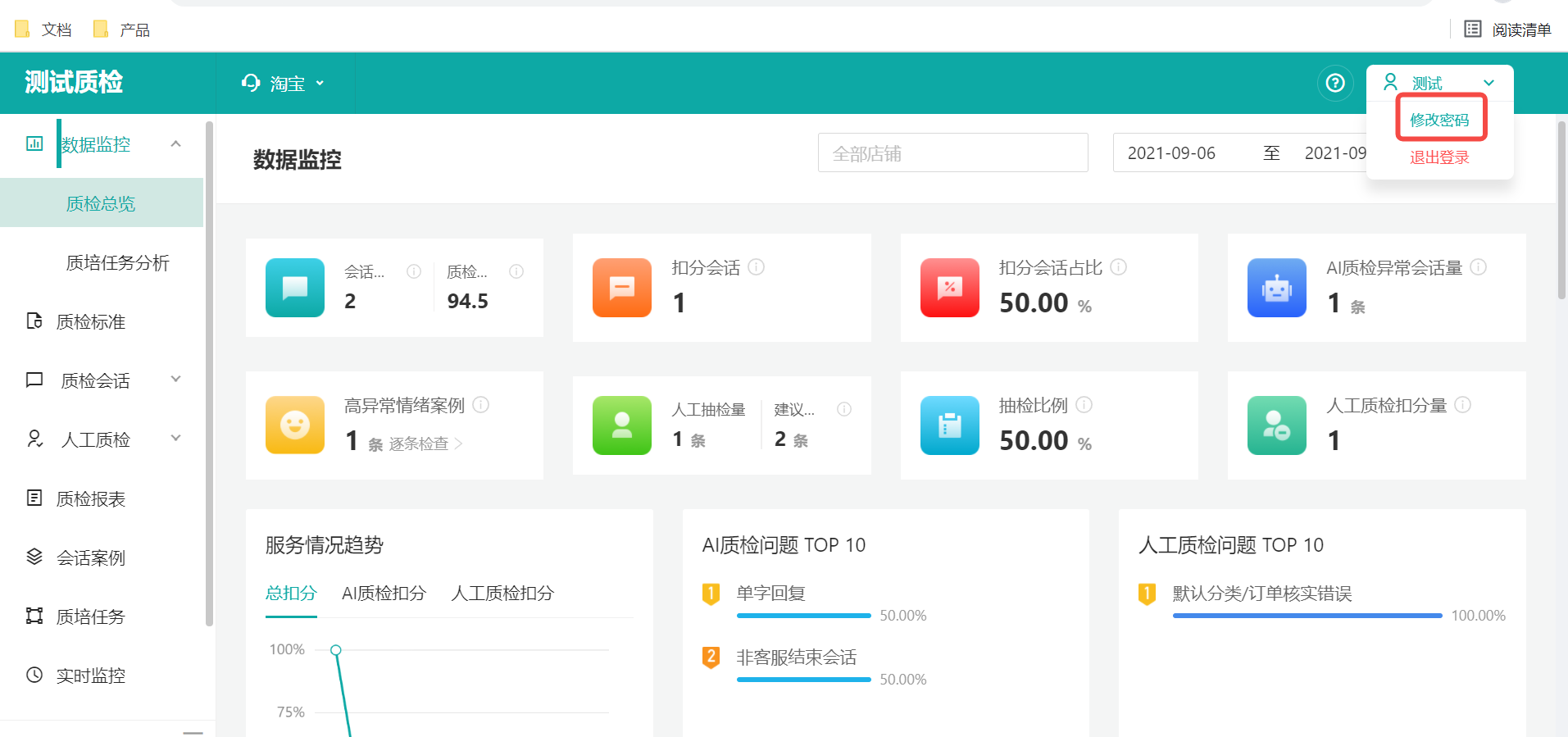Expand the 人工质检 sidebar section
This screenshot has width=1568, height=737.
pos(175,438)
